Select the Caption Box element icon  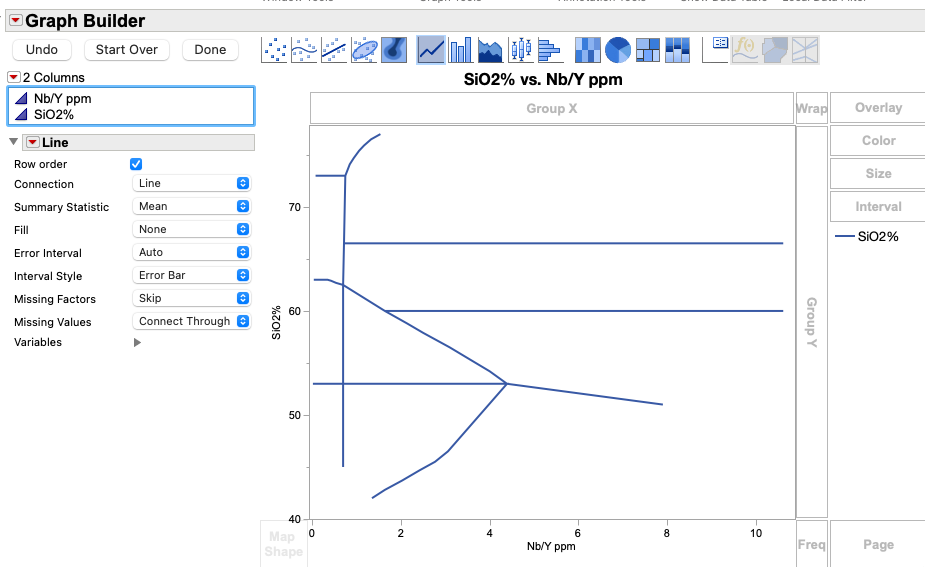click(716, 50)
